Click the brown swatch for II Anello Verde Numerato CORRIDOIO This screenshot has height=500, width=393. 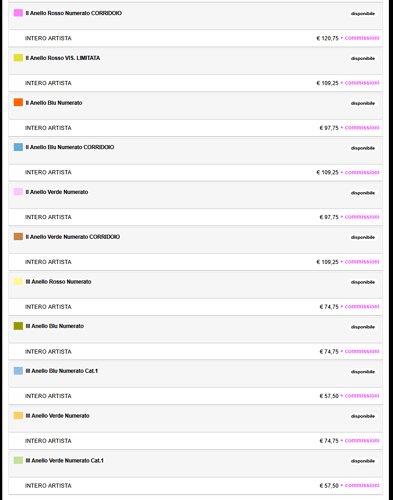tap(18, 237)
